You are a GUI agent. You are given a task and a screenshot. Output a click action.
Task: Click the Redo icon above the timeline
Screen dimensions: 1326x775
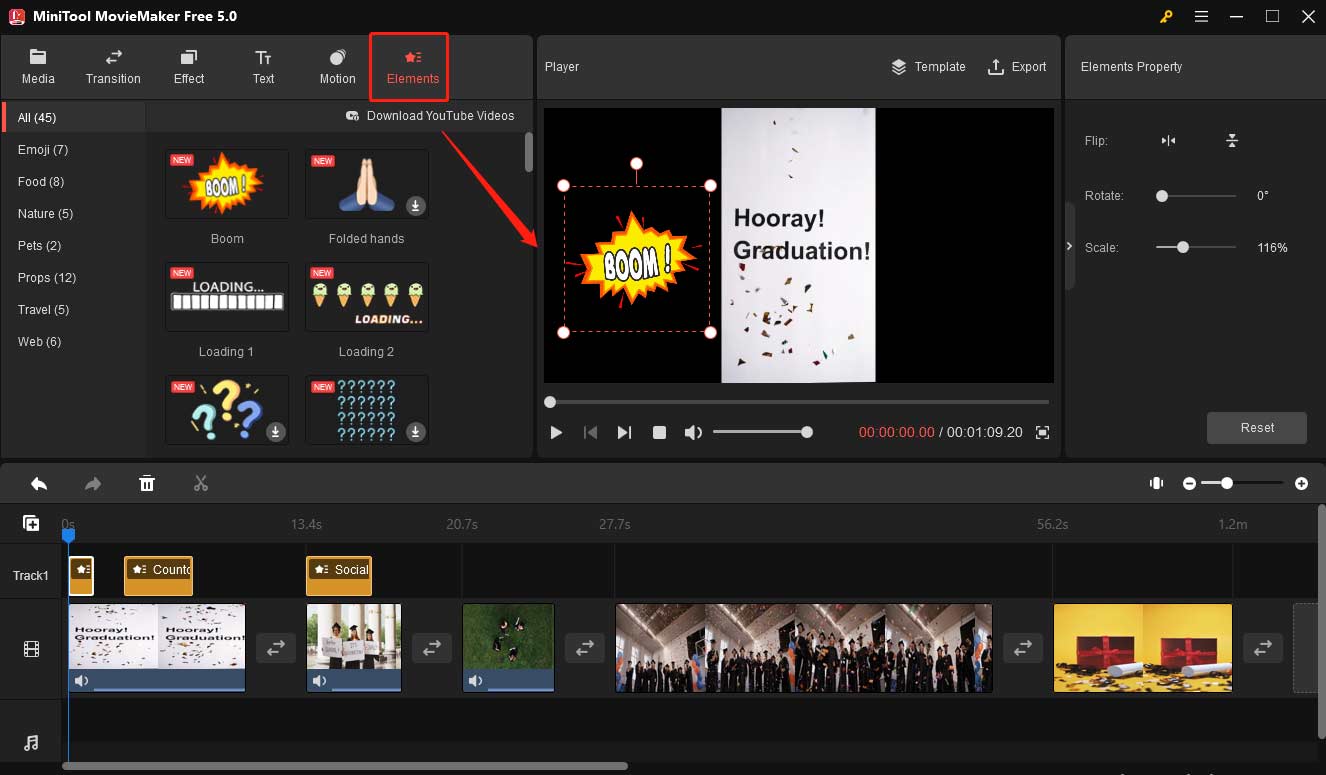click(x=93, y=483)
